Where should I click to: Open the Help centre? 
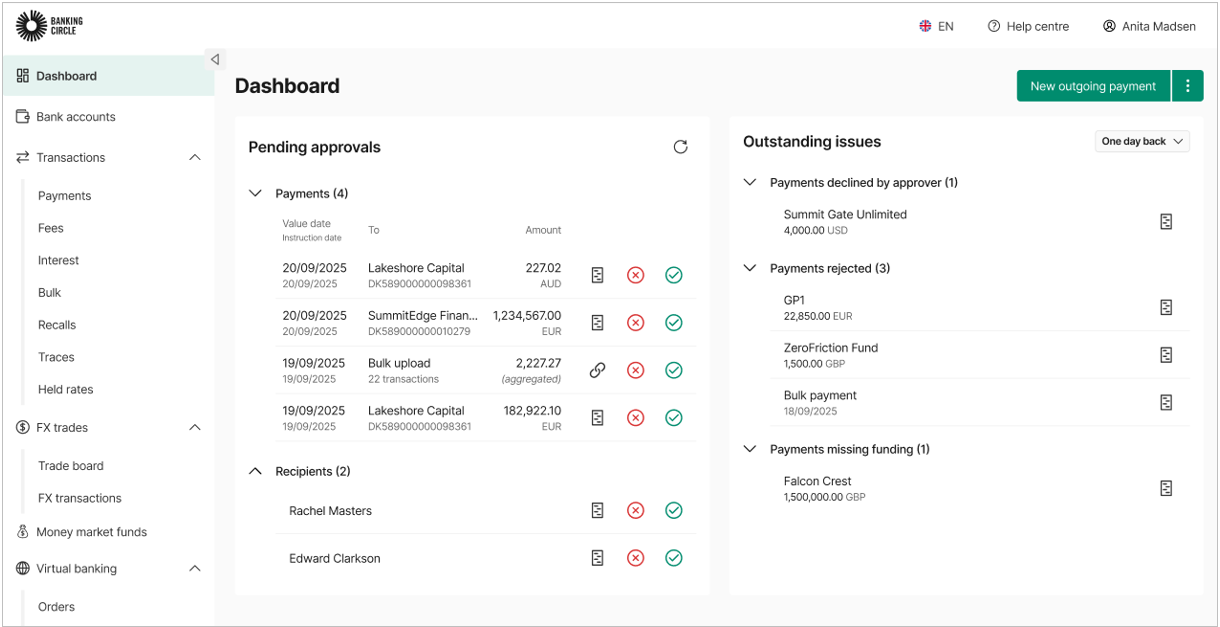(x=1028, y=27)
